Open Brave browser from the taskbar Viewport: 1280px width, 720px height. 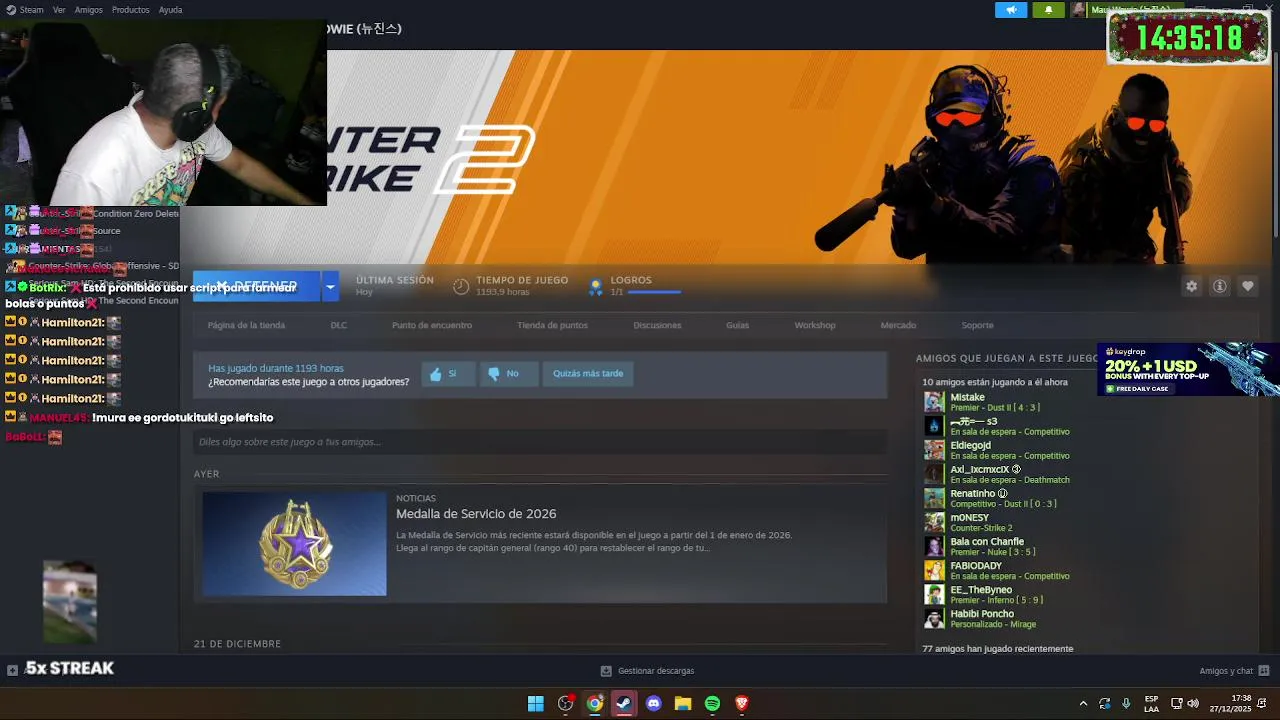pyautogui.click(x=742, y=703)
